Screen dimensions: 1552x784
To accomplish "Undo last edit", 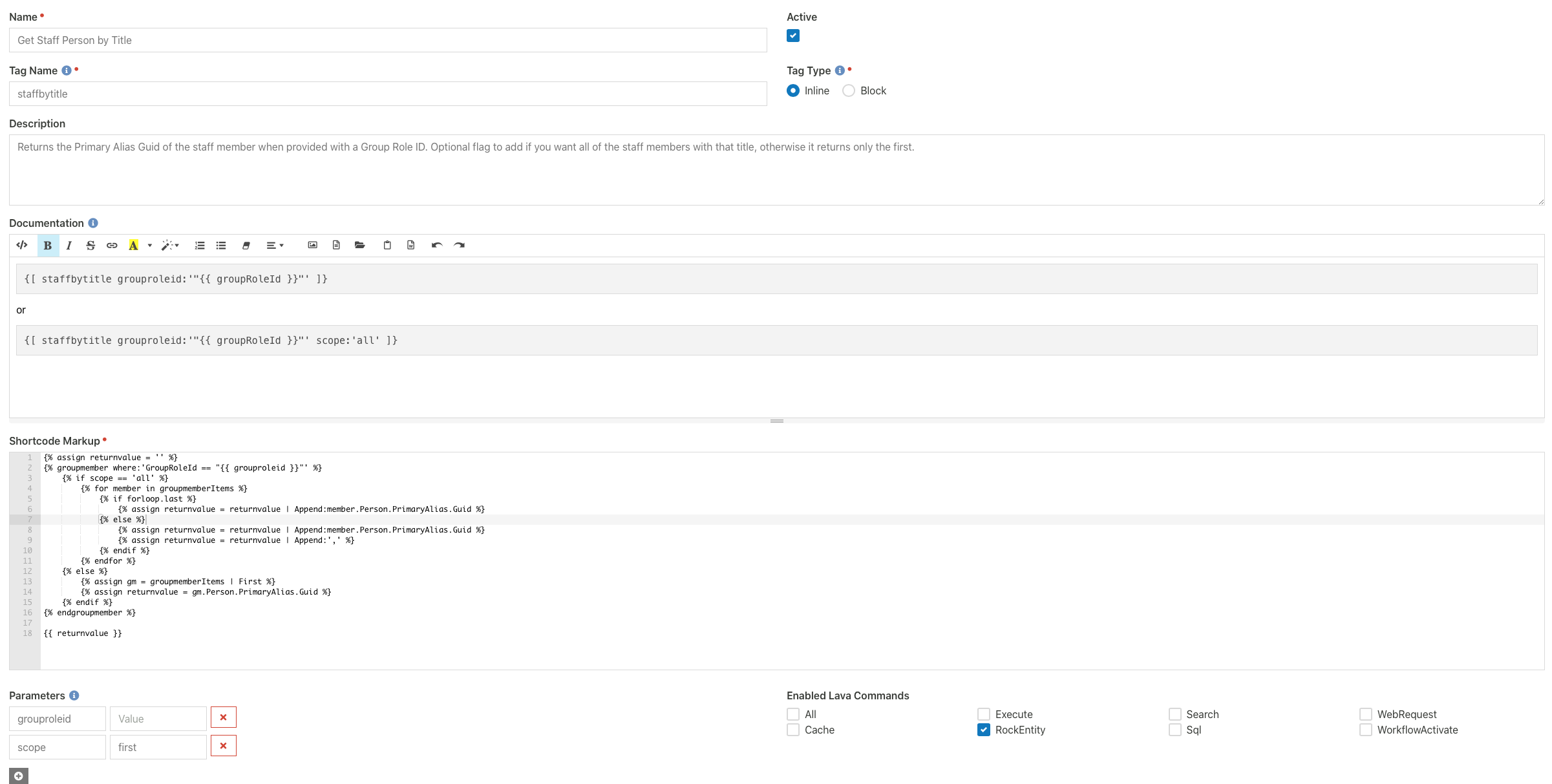I will 437,245.
